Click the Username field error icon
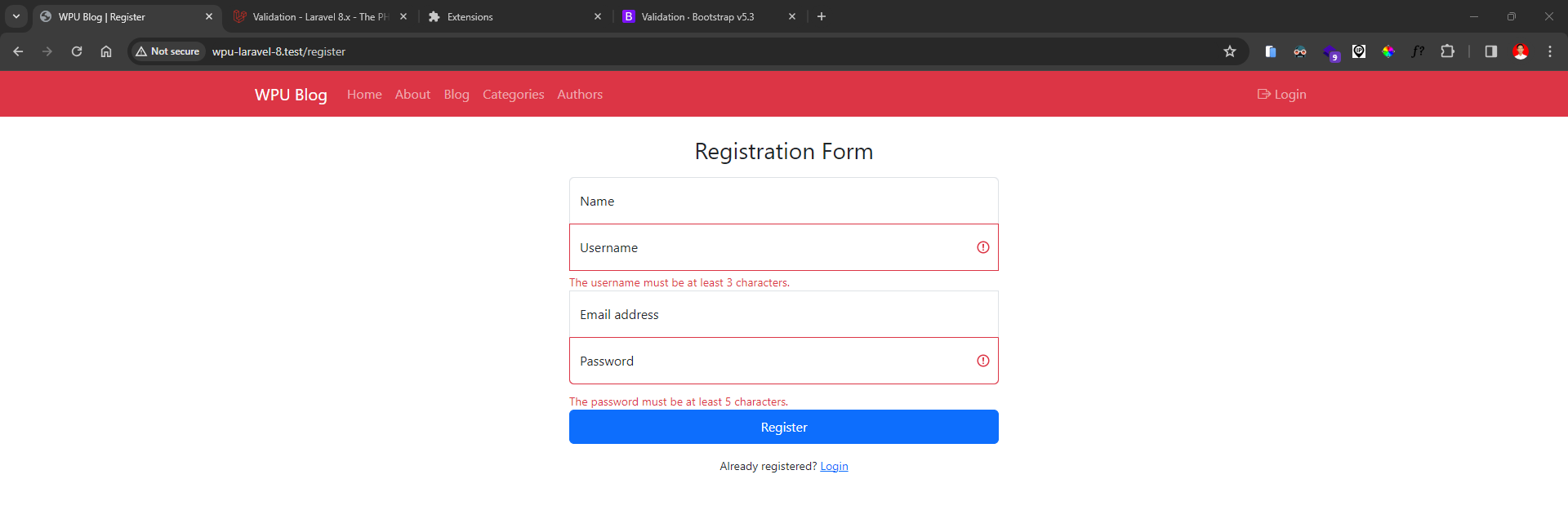Viewport: 1568px width, 510px height. click(983, 247)
